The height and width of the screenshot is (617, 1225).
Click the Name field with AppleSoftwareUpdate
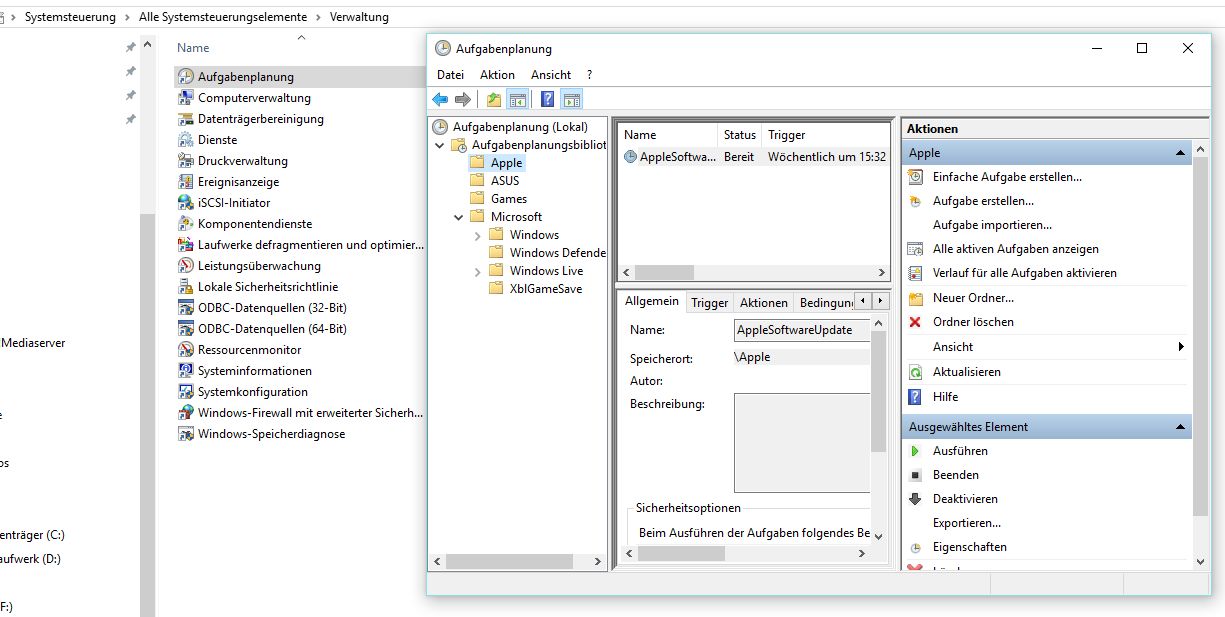[803, 330]
